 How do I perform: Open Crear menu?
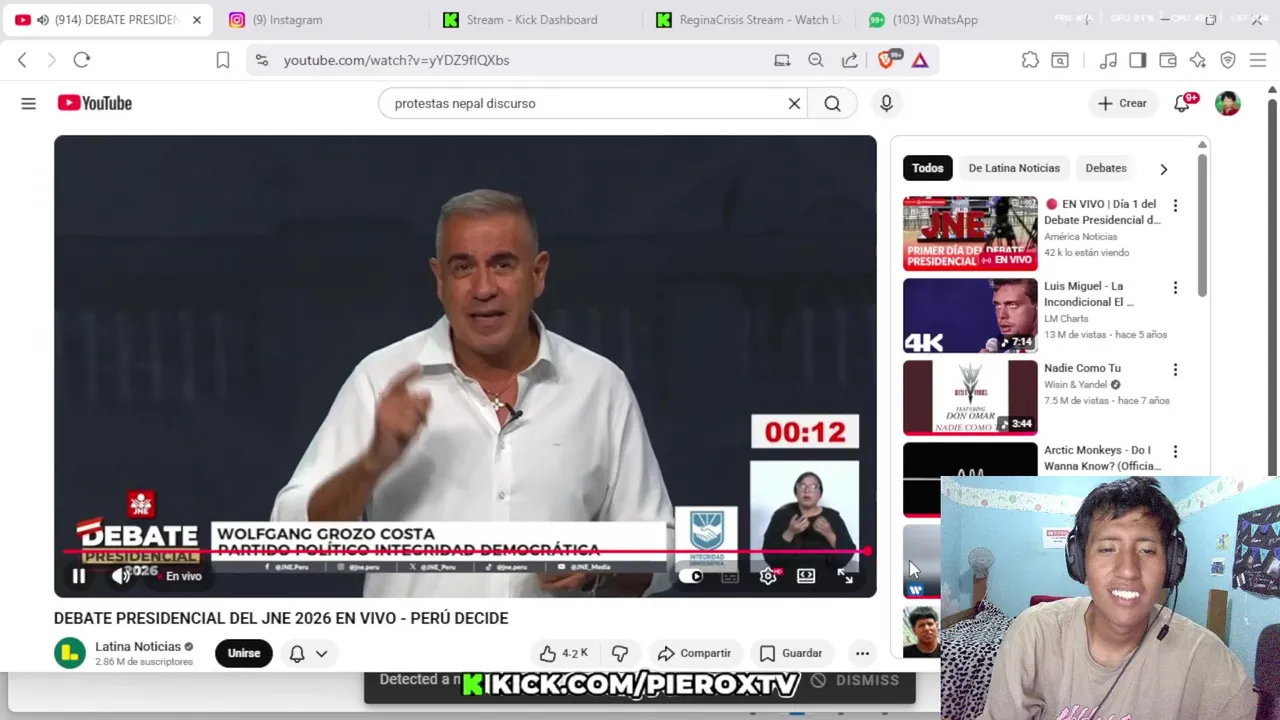pos(1122,103)
